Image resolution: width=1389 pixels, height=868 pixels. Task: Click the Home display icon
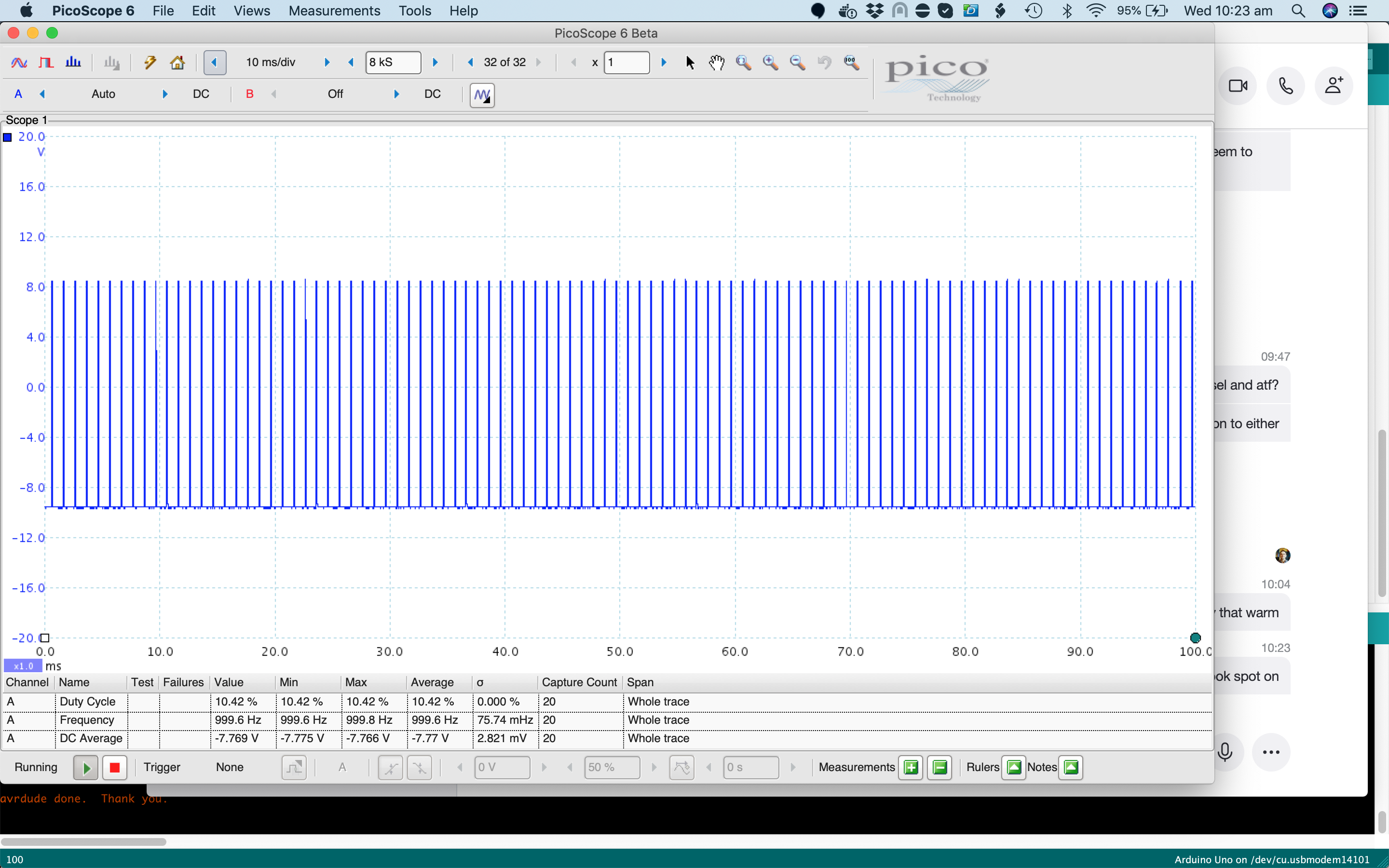[x=177, y=63]
